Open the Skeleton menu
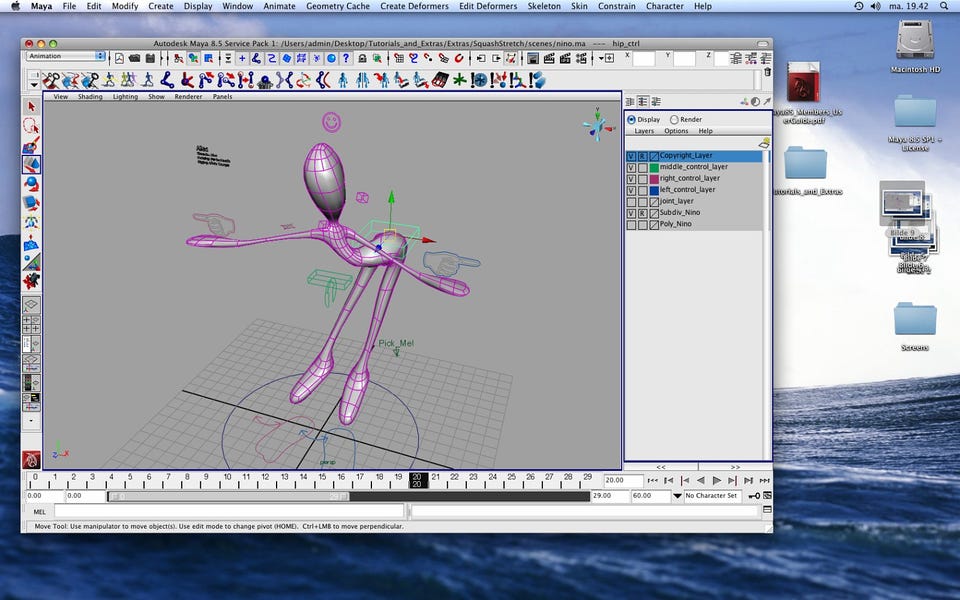This screenshot has width=960, height=600. (544, 6)
